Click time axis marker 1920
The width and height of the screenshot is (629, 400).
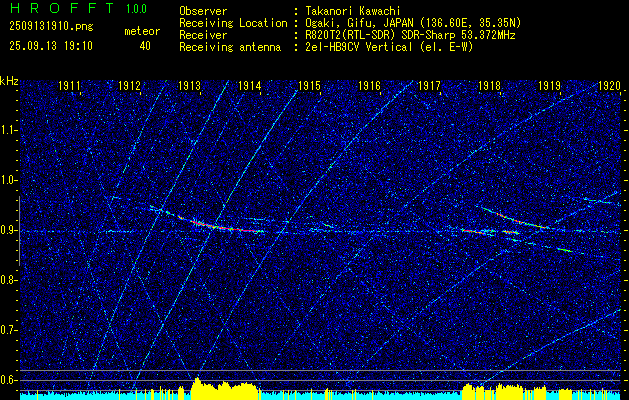pos(609,85)
